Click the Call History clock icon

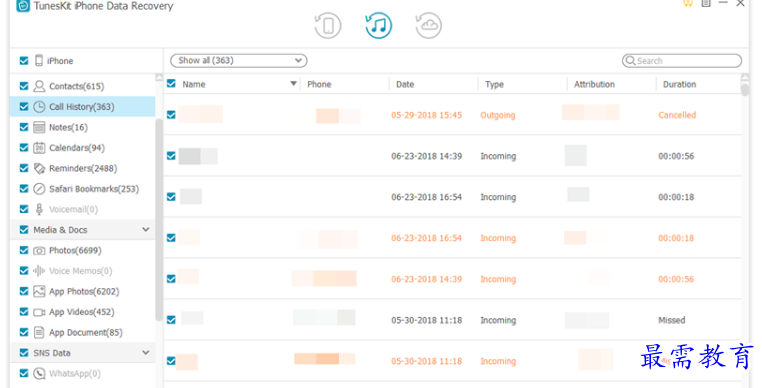click(39, 107)
